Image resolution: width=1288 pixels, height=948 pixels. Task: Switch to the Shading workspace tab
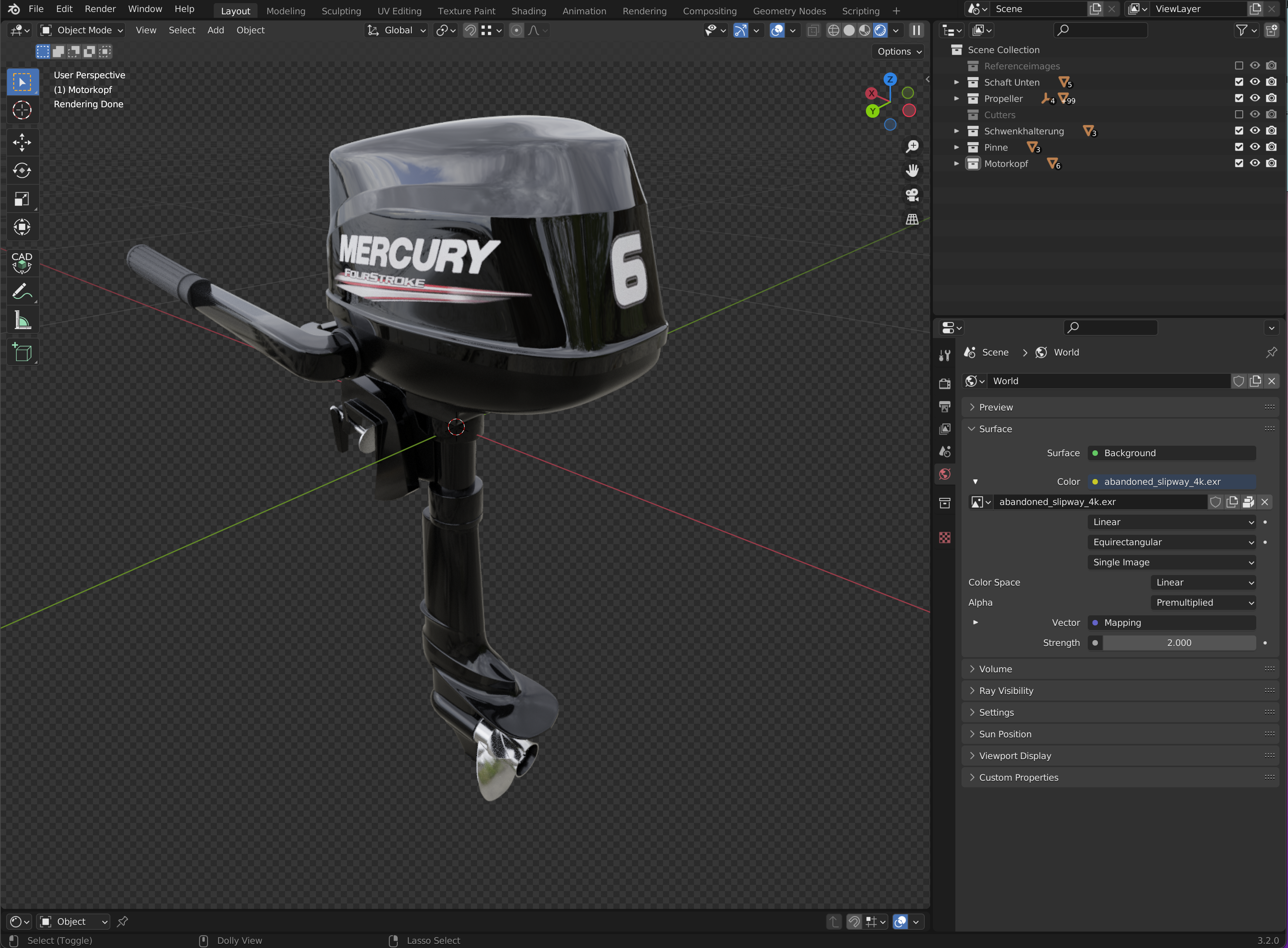pos(528,11)
